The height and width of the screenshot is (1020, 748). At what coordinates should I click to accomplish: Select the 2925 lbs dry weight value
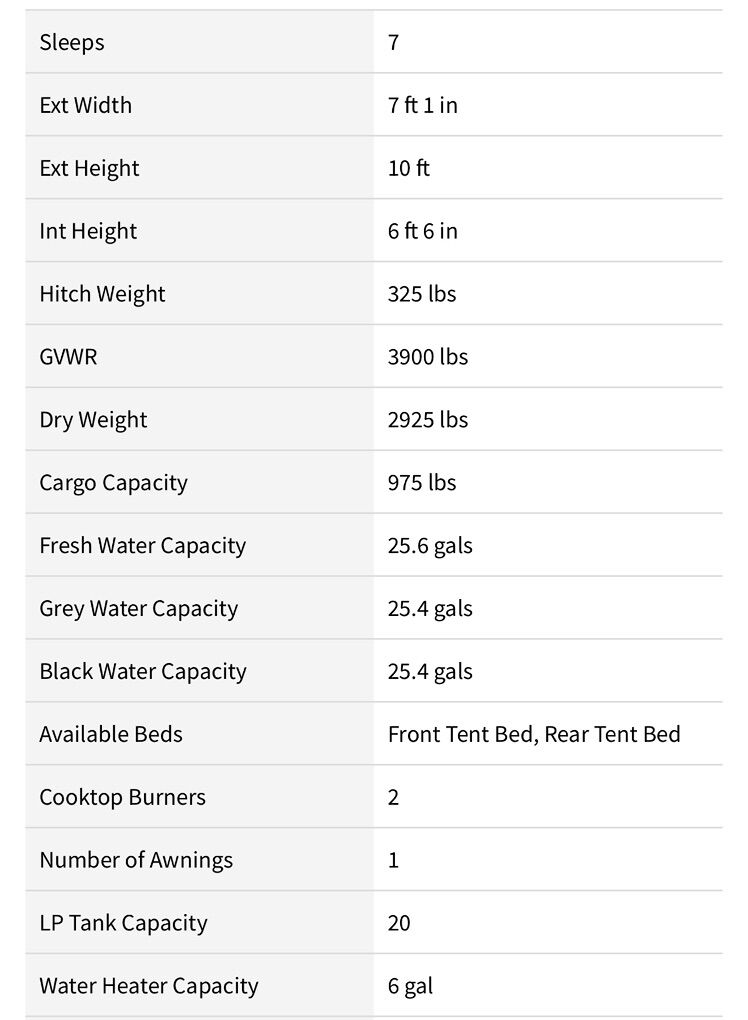point(427,420)
